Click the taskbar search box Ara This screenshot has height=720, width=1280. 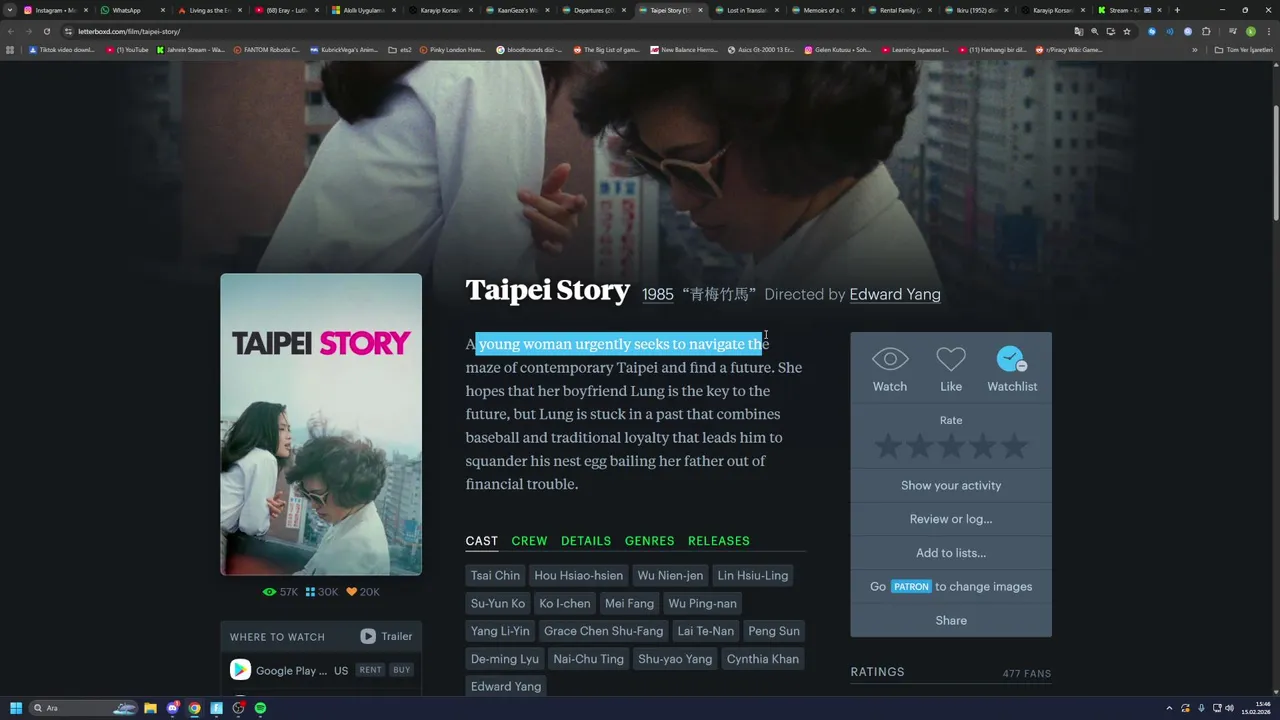point(85,708)
